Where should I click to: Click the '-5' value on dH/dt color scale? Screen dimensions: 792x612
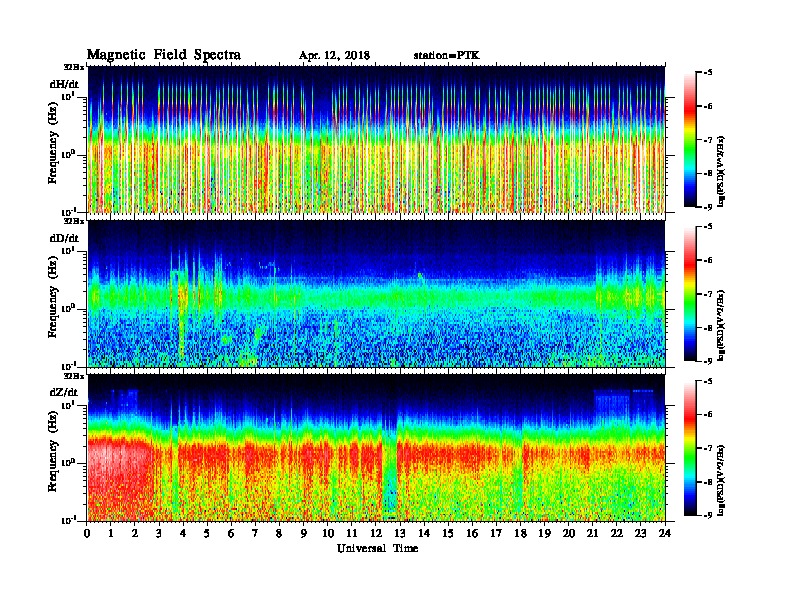click(707, 73)
